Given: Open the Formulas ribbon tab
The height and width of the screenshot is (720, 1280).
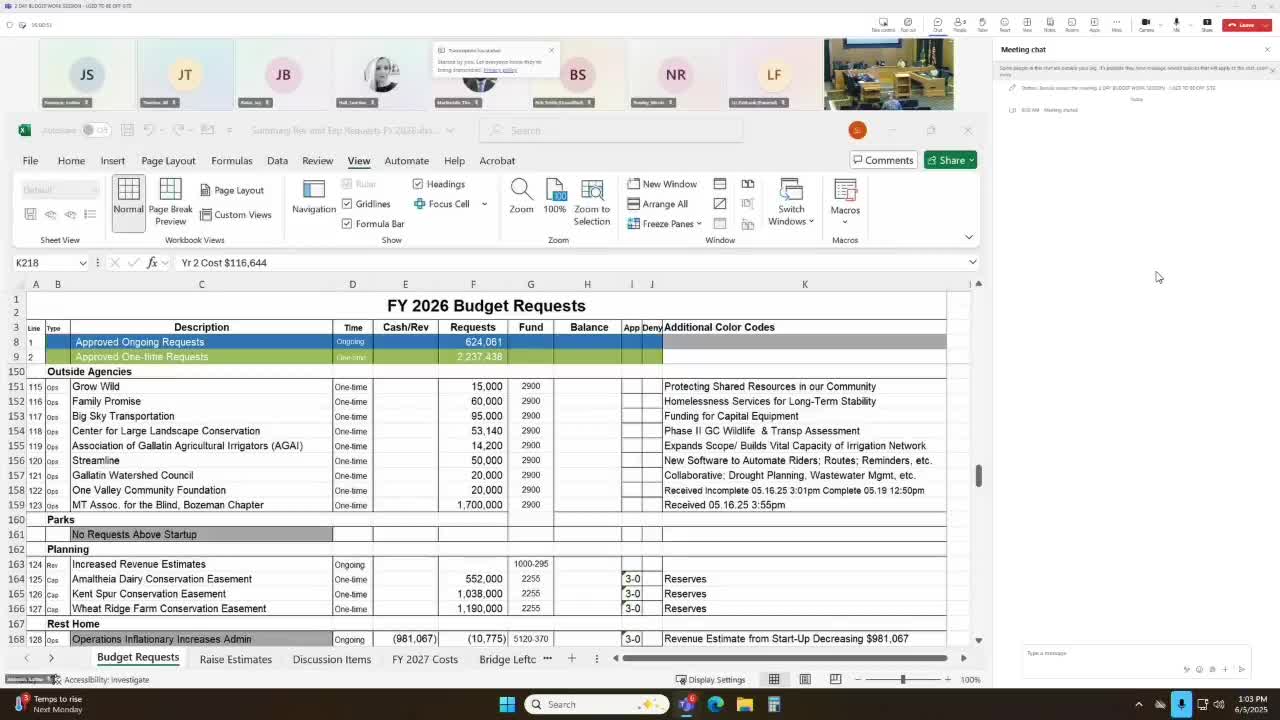Looking at the screenshot, I should tap(231, 161).
